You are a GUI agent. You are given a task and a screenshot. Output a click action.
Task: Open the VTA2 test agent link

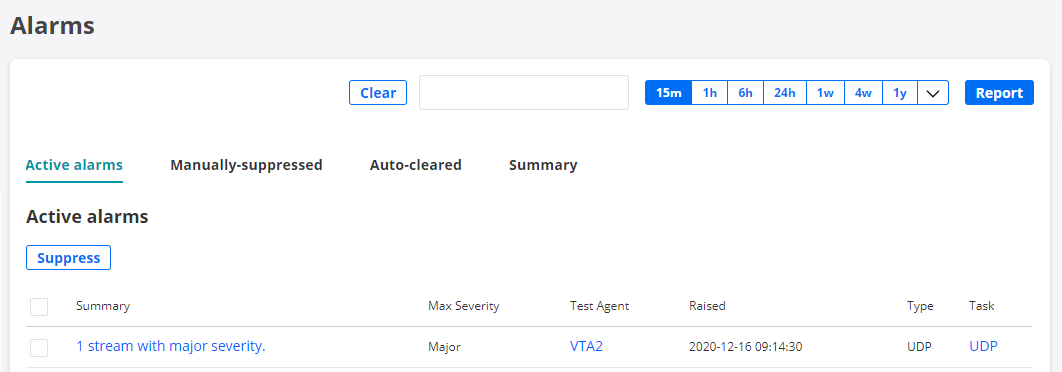coord(587,346)
